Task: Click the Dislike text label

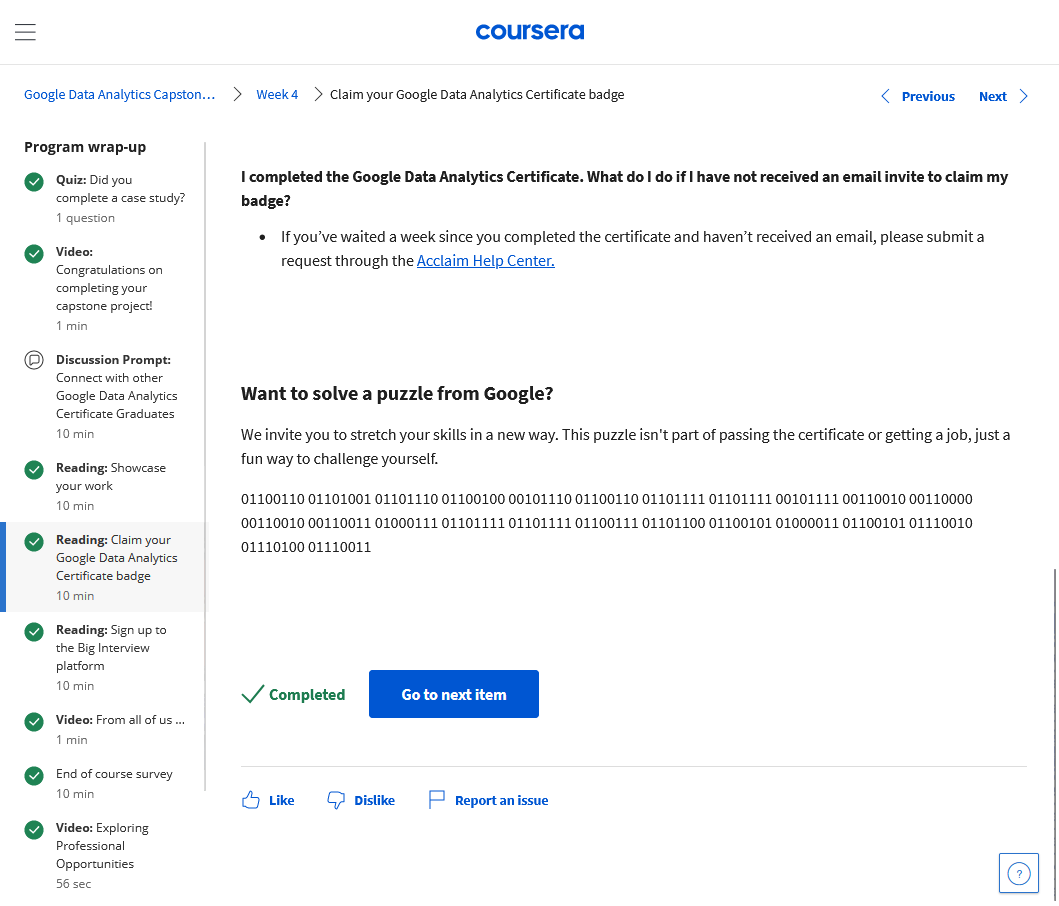Action: 374,801
